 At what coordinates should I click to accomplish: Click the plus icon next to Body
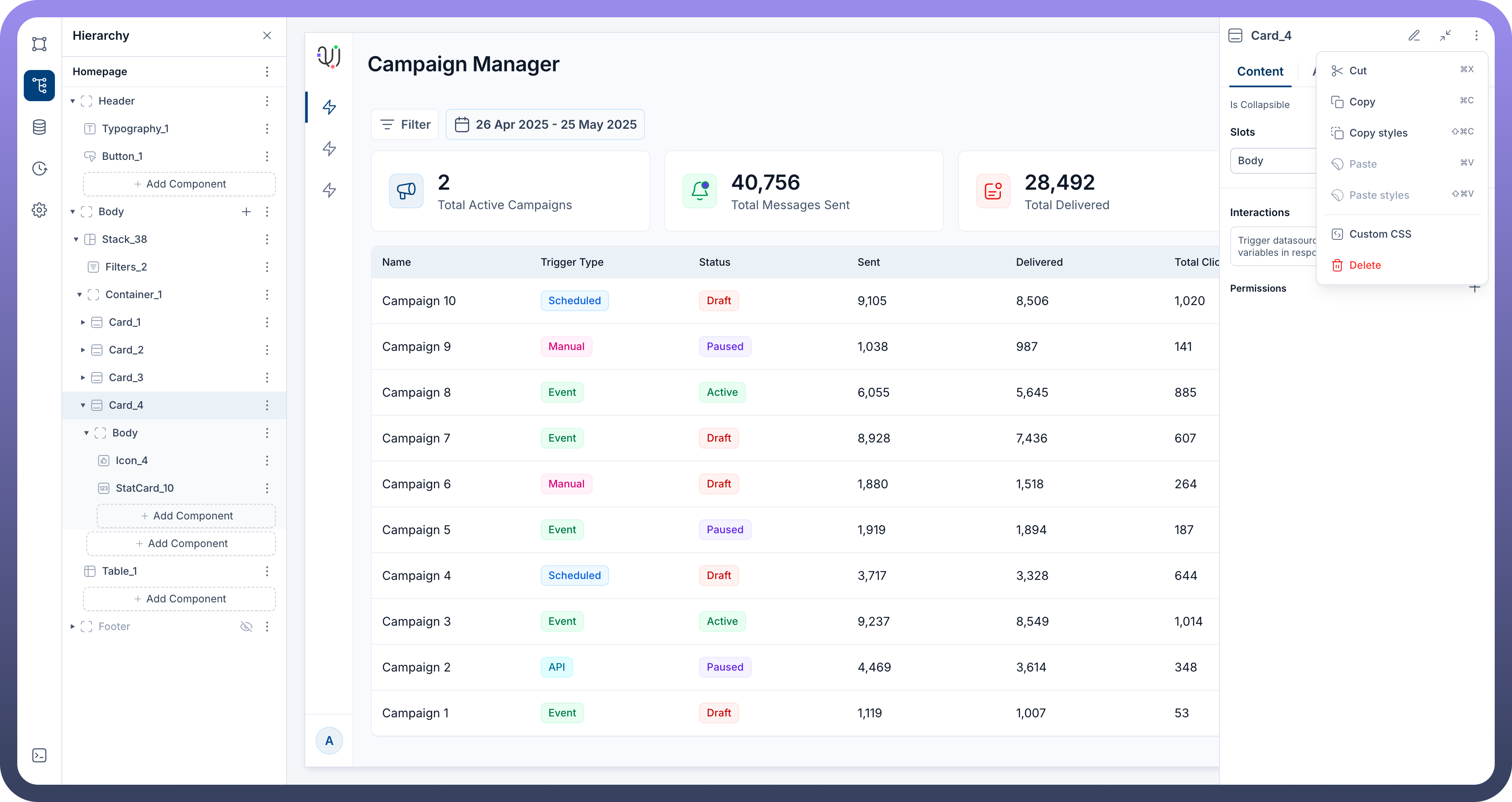pyautogui.click(x=246, y=212)
